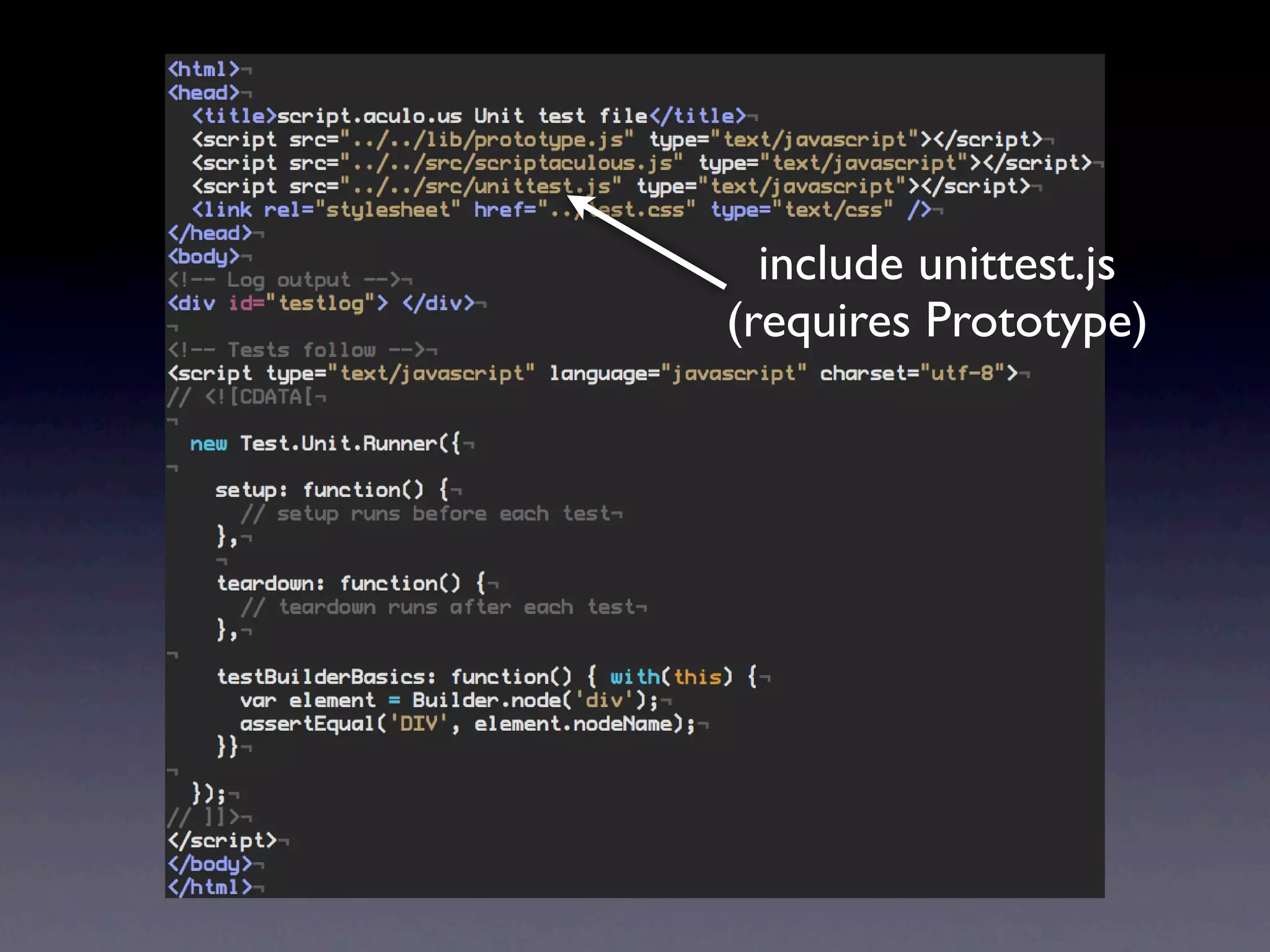1270x952 pixels.
Task: Click the script line loading lib/prototype.js
Action: (x=617, y=139)
